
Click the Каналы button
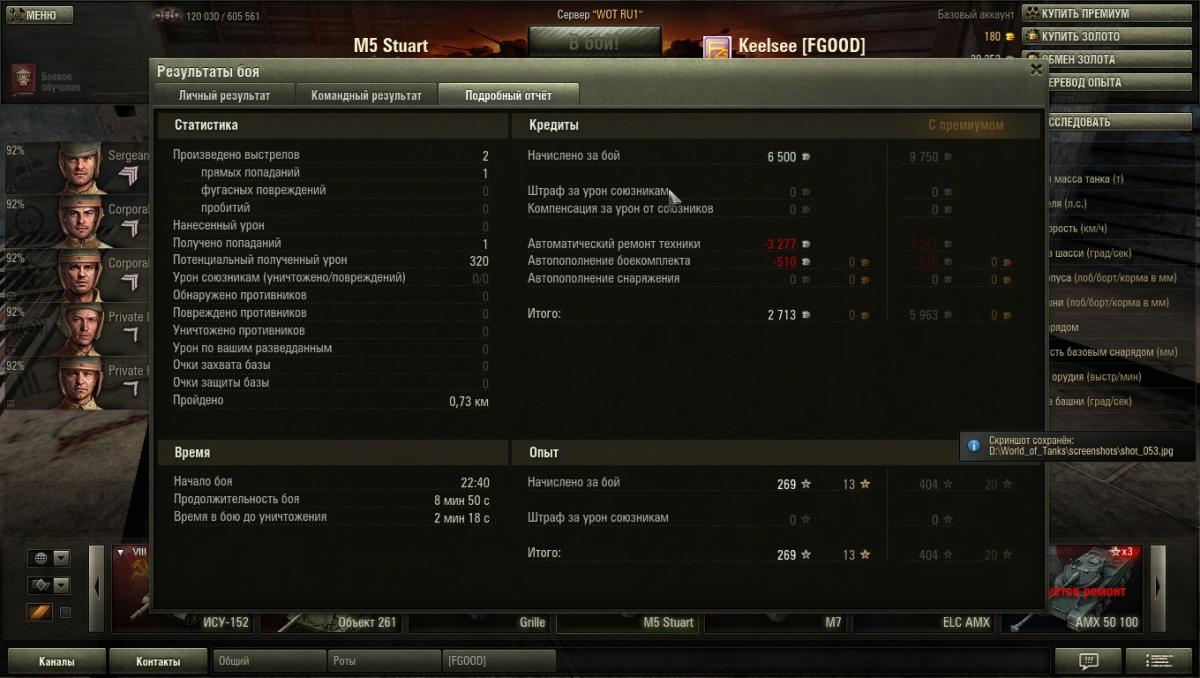tap(57, 661)
